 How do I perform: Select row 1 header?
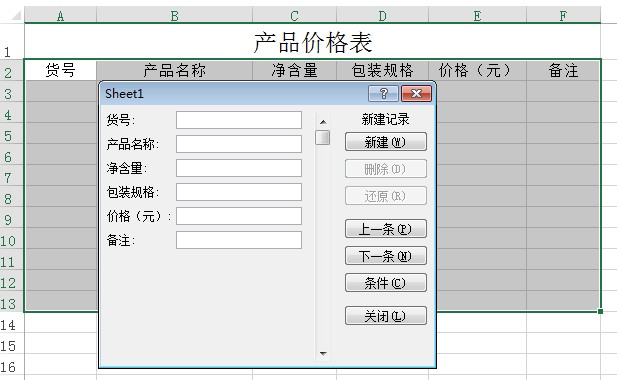tap(12, 42)
